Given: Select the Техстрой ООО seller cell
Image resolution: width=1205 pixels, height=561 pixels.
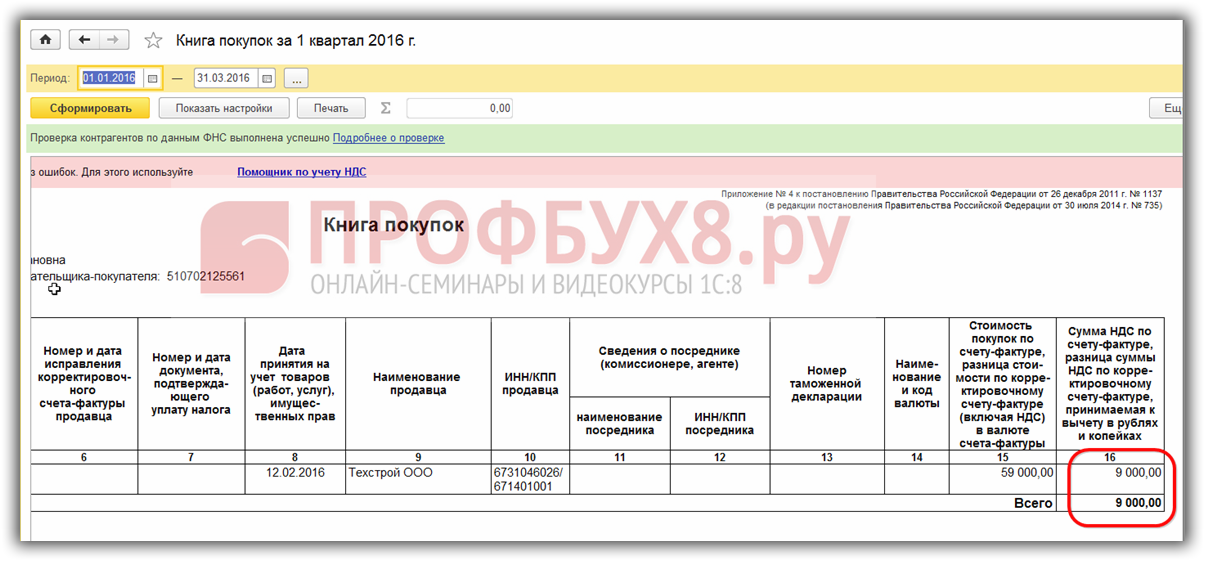Looking at the screenshot, I should click(416, 473).
